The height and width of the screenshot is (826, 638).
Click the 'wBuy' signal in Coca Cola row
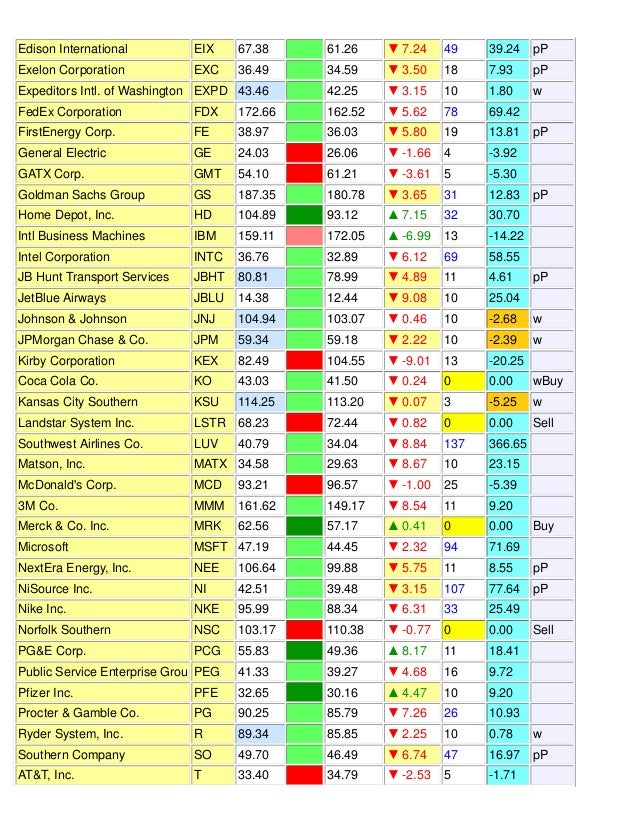(548, 381)
